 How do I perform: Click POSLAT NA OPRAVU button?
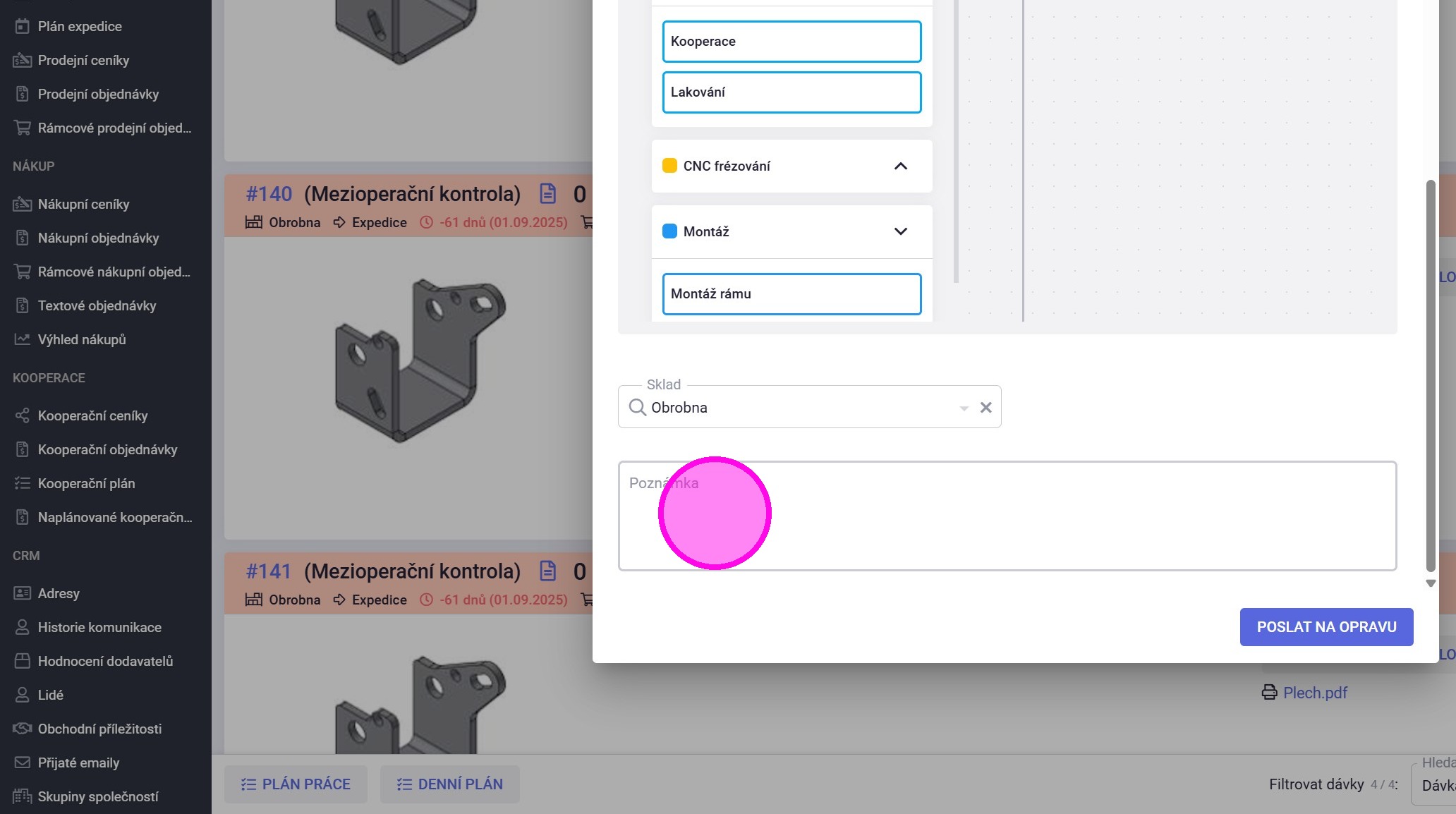1326,627
